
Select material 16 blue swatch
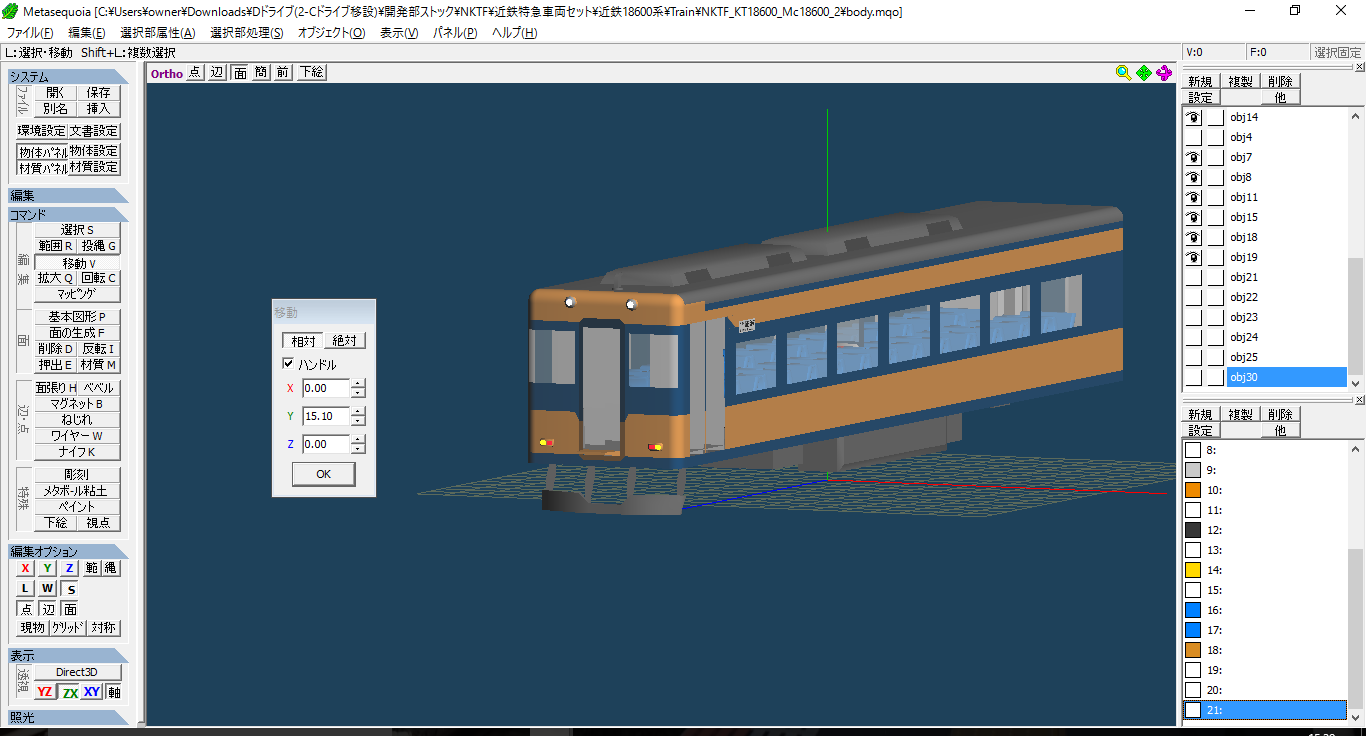(1192, 610)
